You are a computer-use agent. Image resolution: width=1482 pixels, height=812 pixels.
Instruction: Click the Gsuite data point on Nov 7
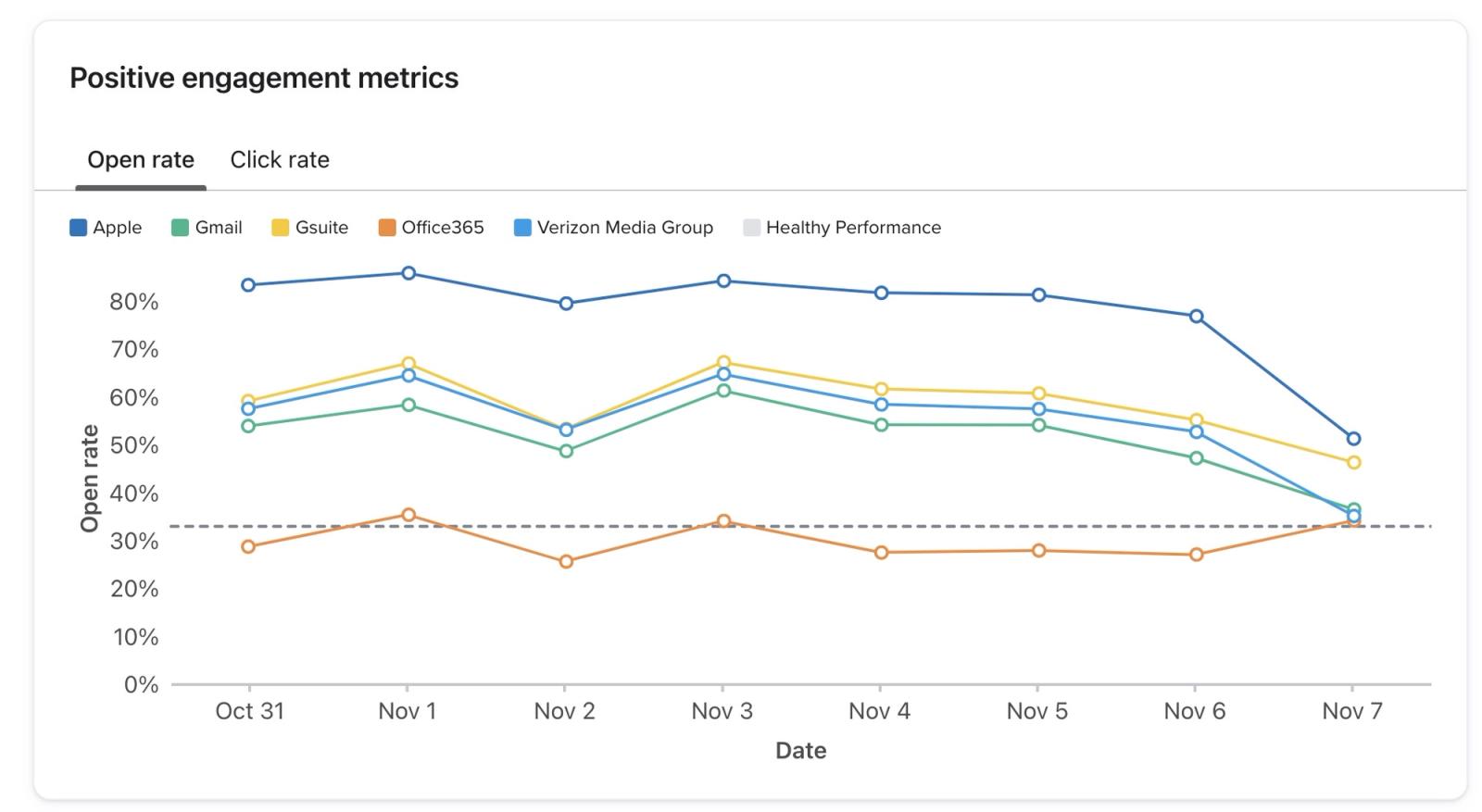pos(1353,462)
